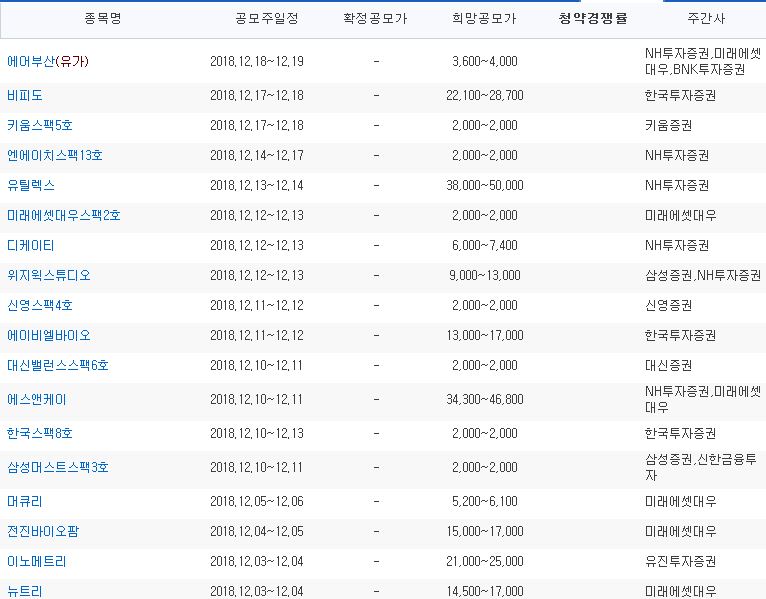Select price range 13,000~17,000
This screenshot has width=766, height=599.
tap(485, 336)
